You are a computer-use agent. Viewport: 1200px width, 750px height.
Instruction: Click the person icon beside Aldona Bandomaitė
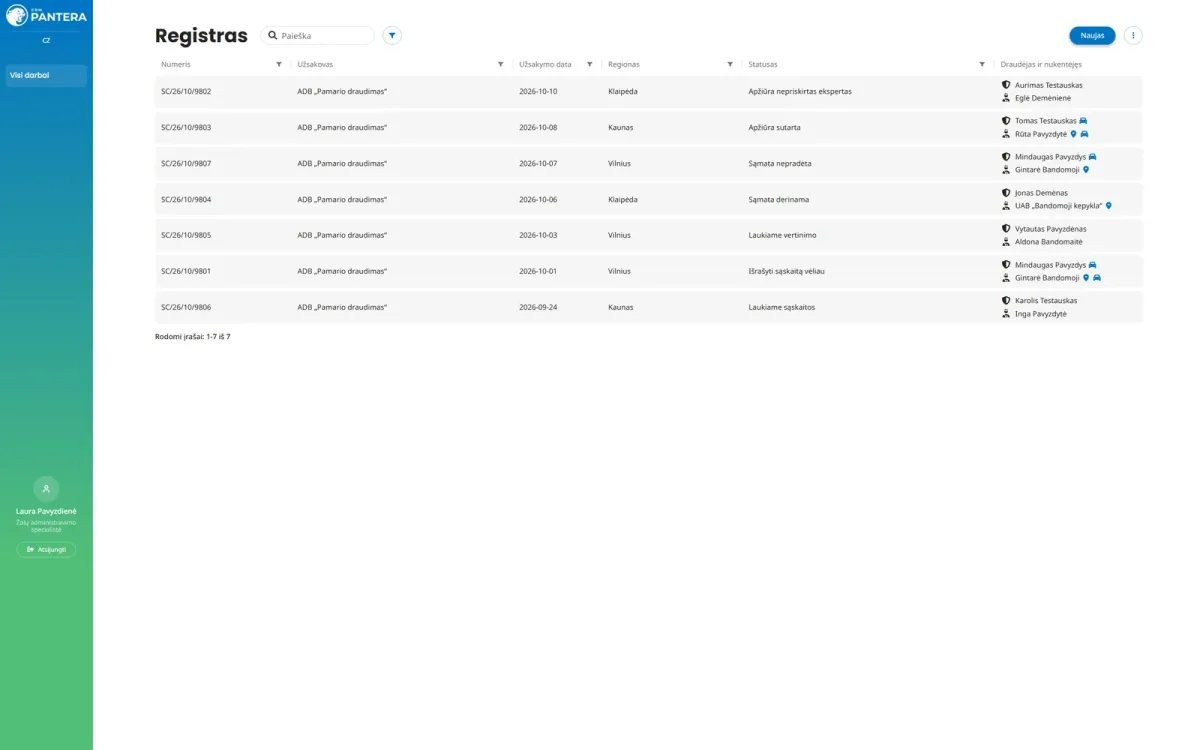(x=1006, y=242)
